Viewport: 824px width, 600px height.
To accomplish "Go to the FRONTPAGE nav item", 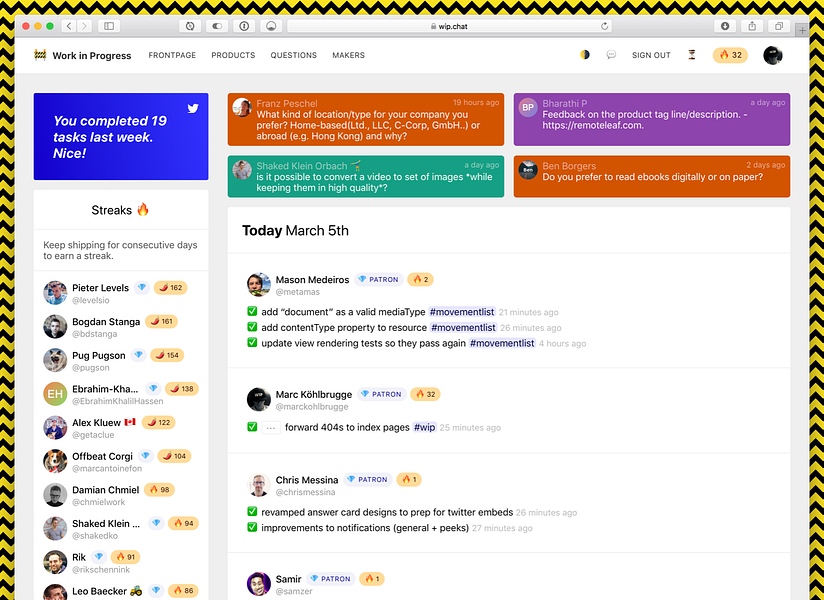I will (x=172, y=55).
